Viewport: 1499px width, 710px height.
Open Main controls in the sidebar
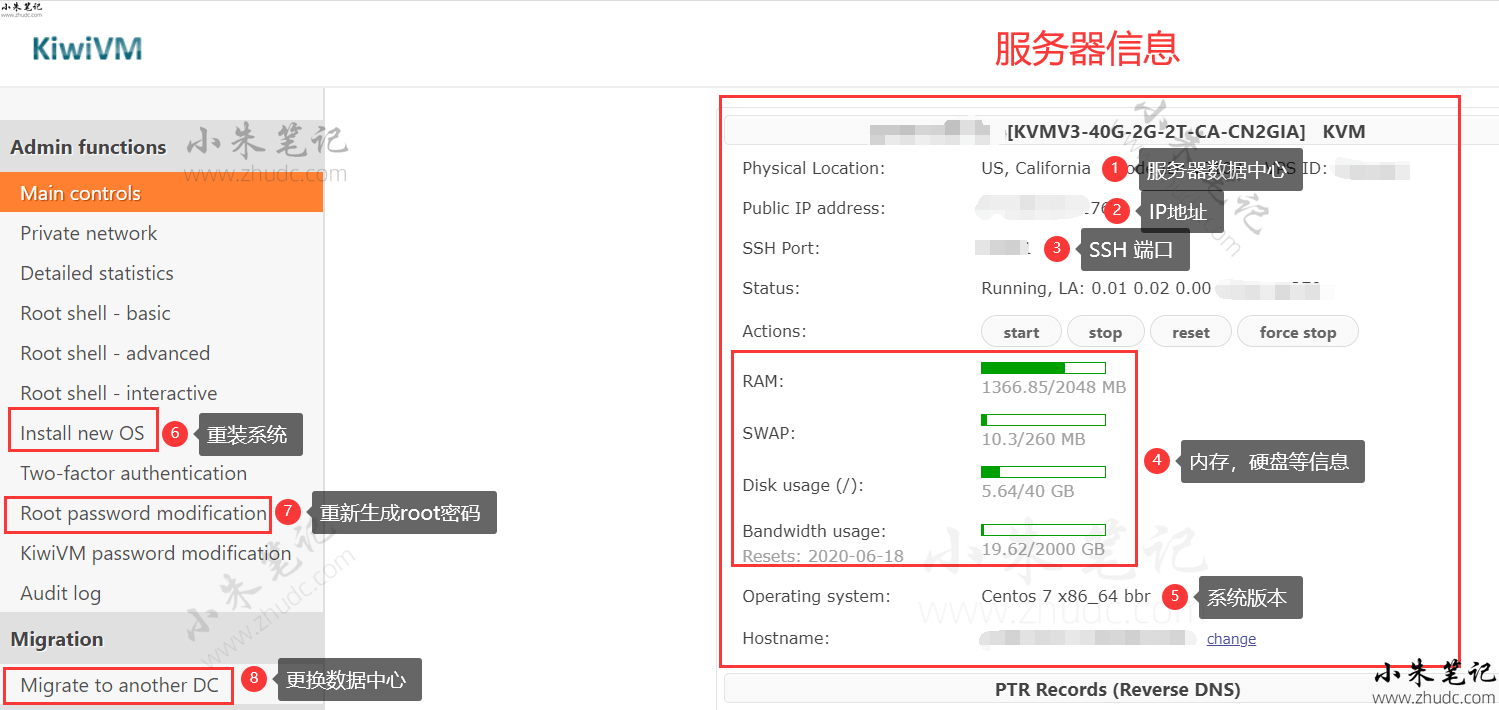pyautogui.click(x=161, y=193)
